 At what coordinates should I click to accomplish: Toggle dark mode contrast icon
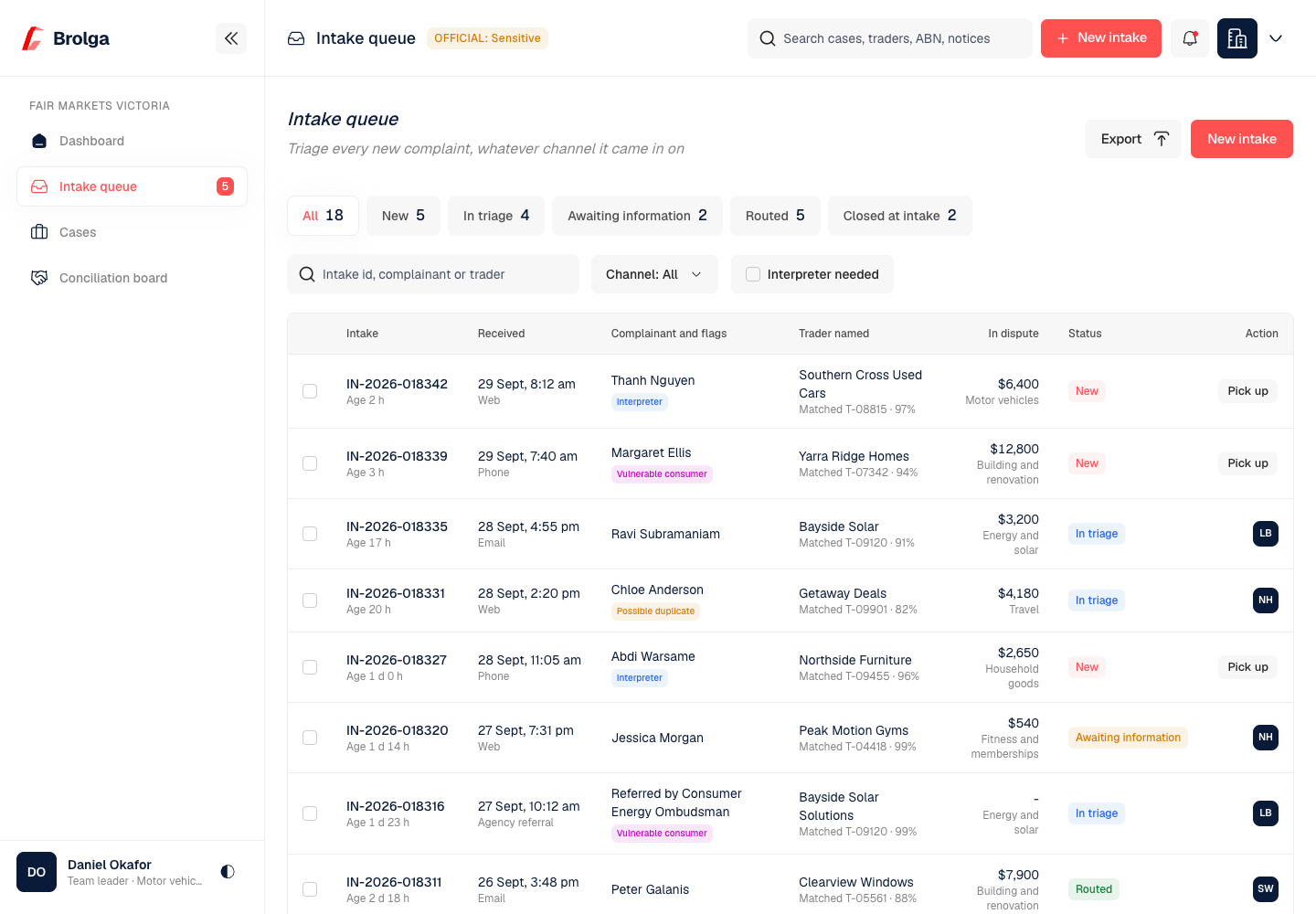(228, 872)
